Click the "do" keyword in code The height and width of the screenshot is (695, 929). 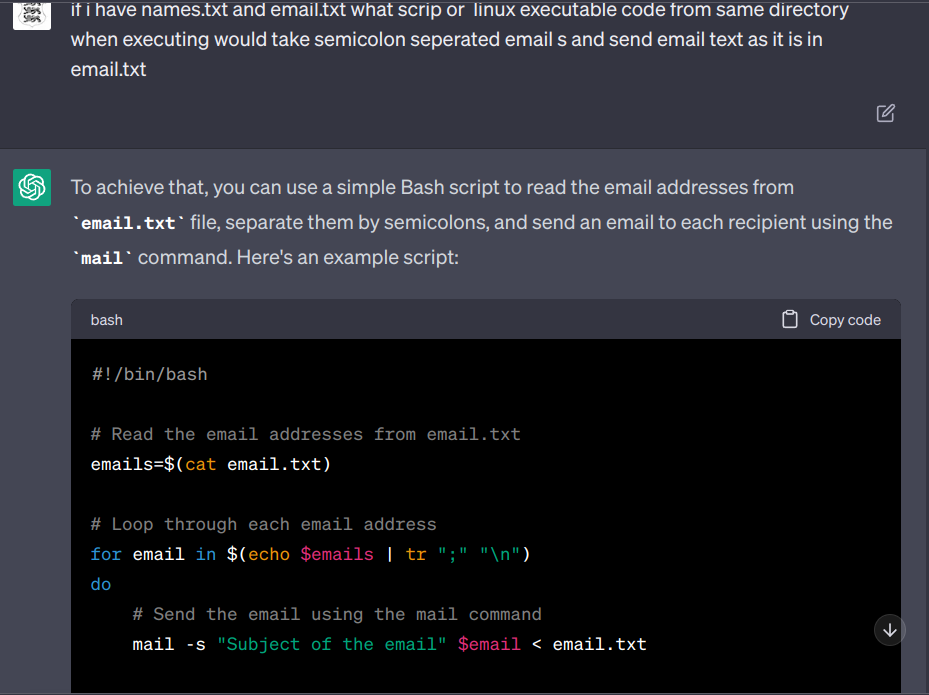[101, 584]
